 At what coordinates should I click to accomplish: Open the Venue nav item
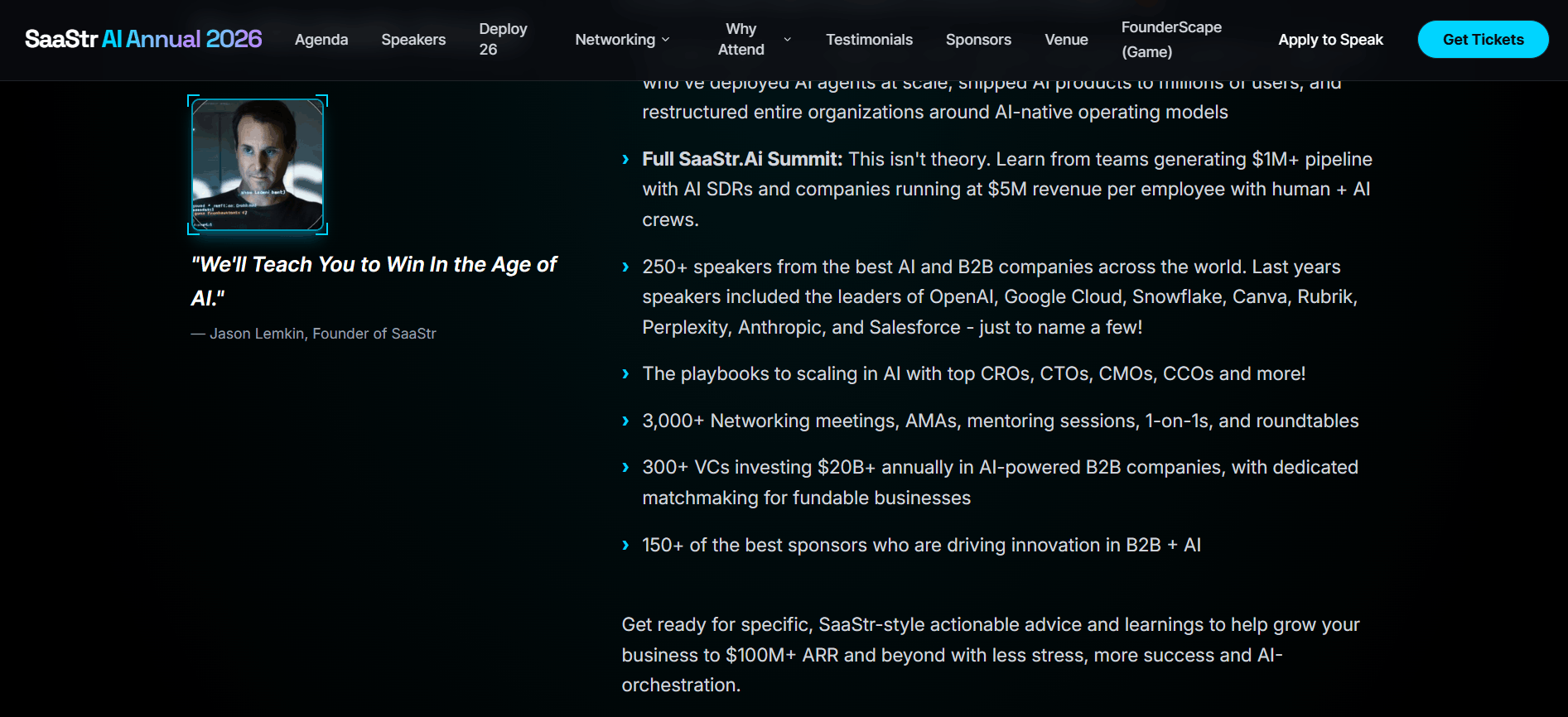tap(1066, 40)
